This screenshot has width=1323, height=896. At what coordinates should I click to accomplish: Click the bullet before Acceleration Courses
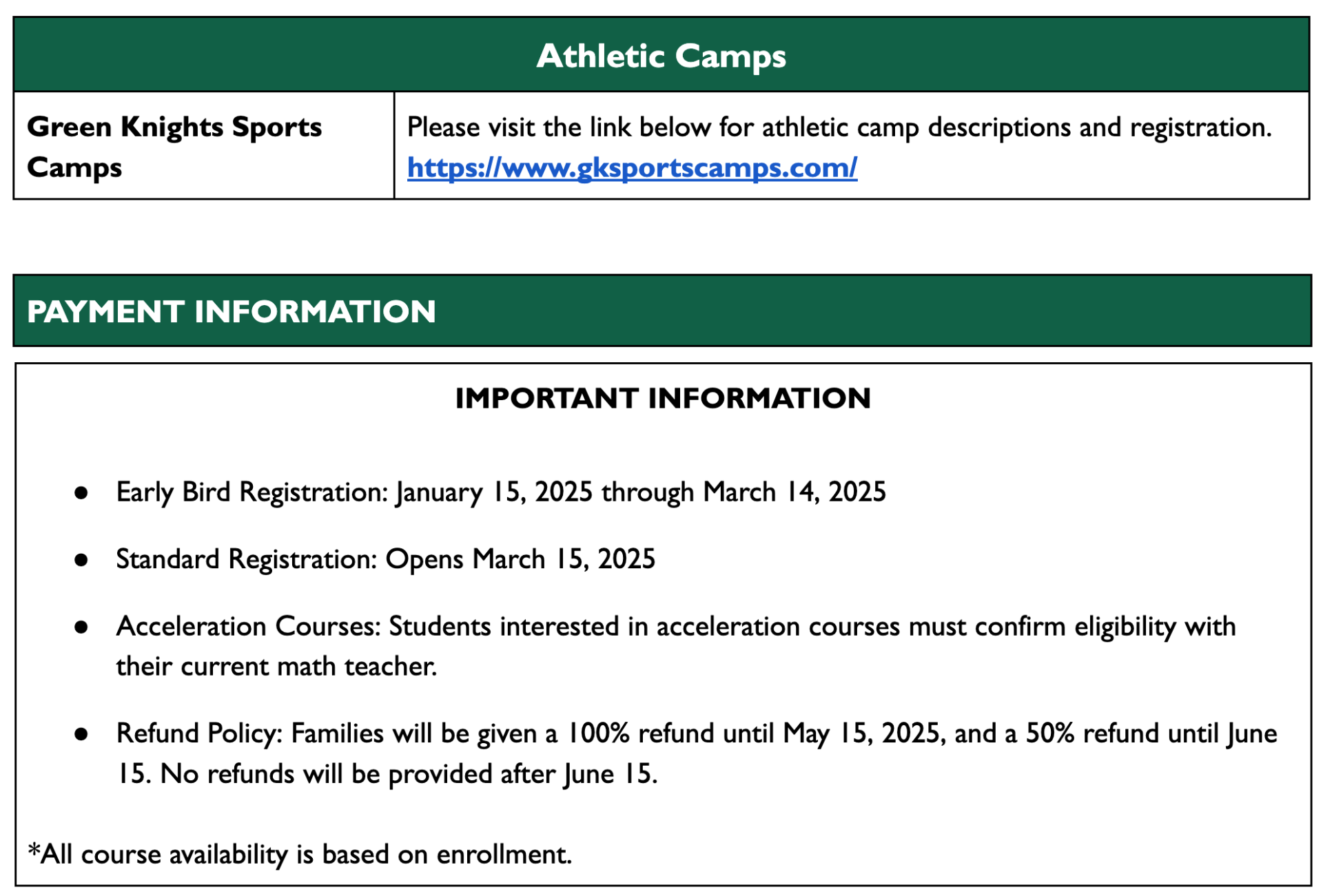[81, 627]
